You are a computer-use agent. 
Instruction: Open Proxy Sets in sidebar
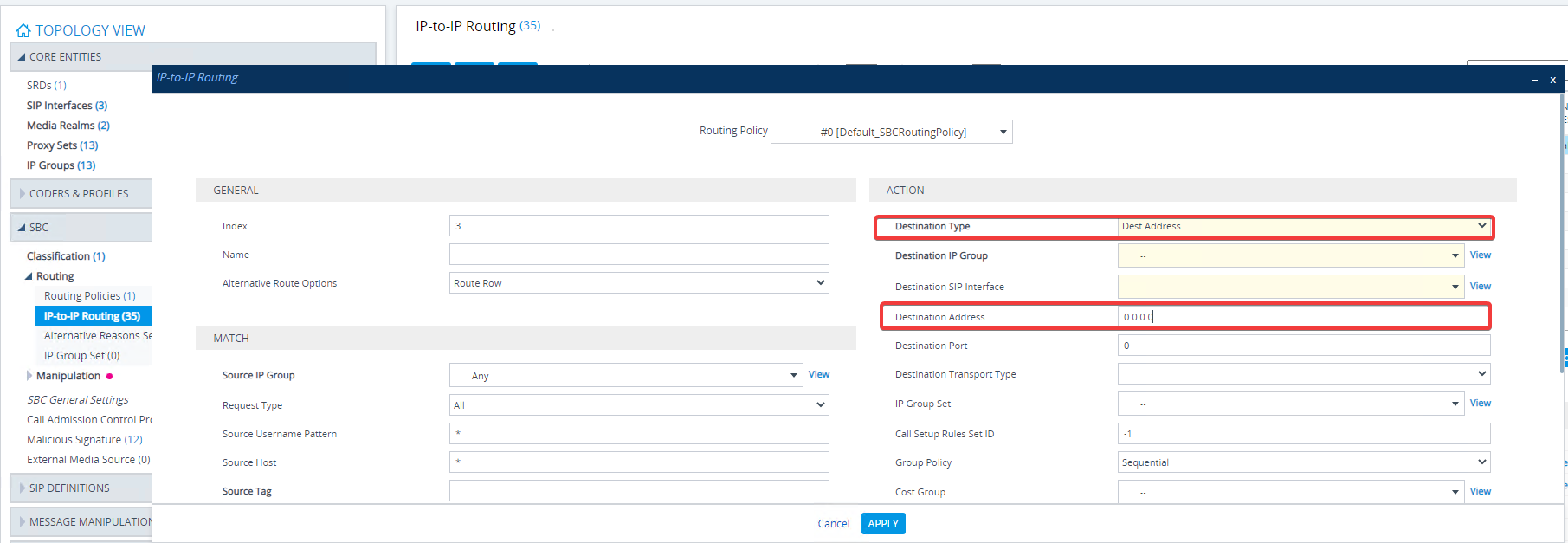tap(61, 145)
